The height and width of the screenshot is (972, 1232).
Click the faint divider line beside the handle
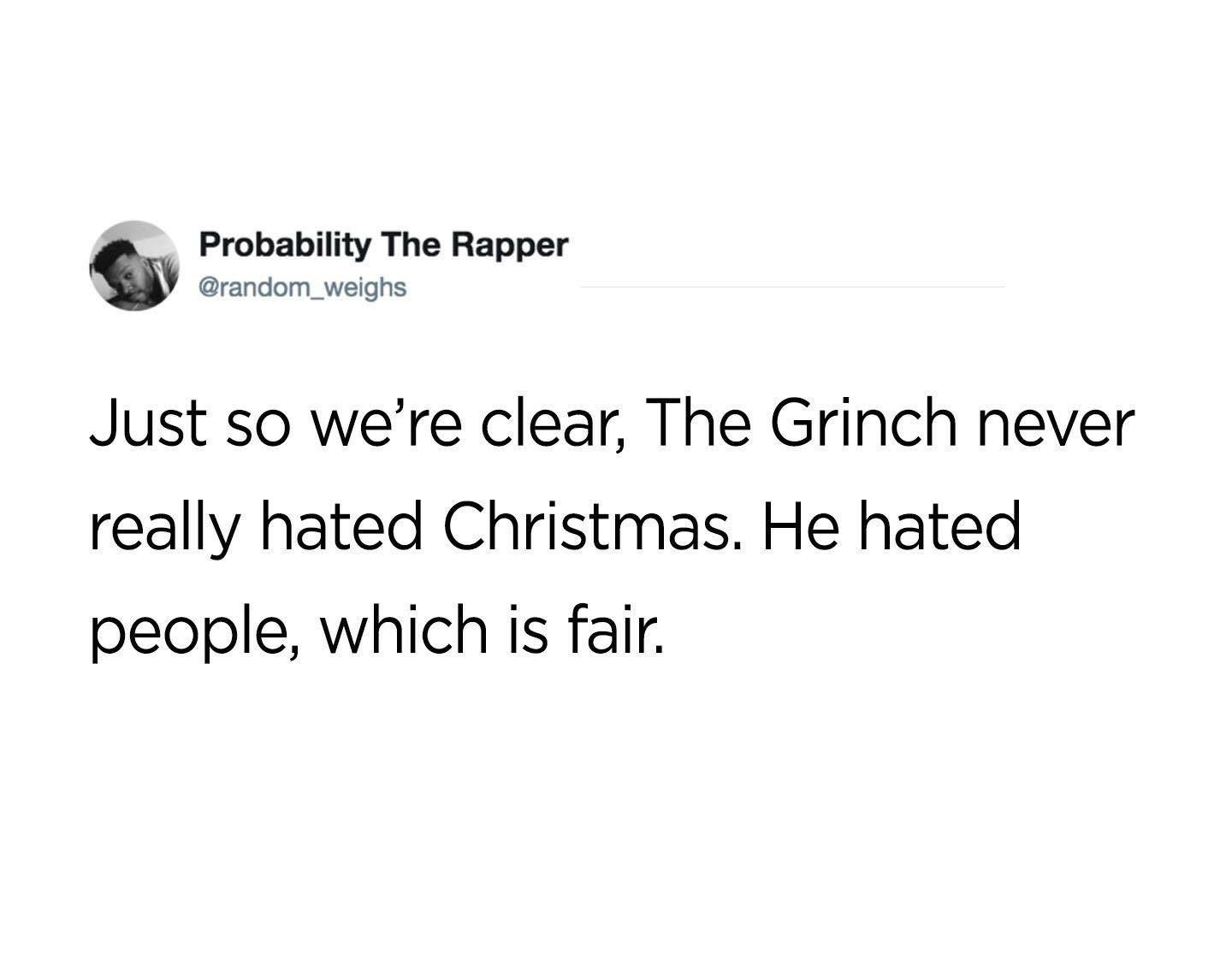coord(792,287)
